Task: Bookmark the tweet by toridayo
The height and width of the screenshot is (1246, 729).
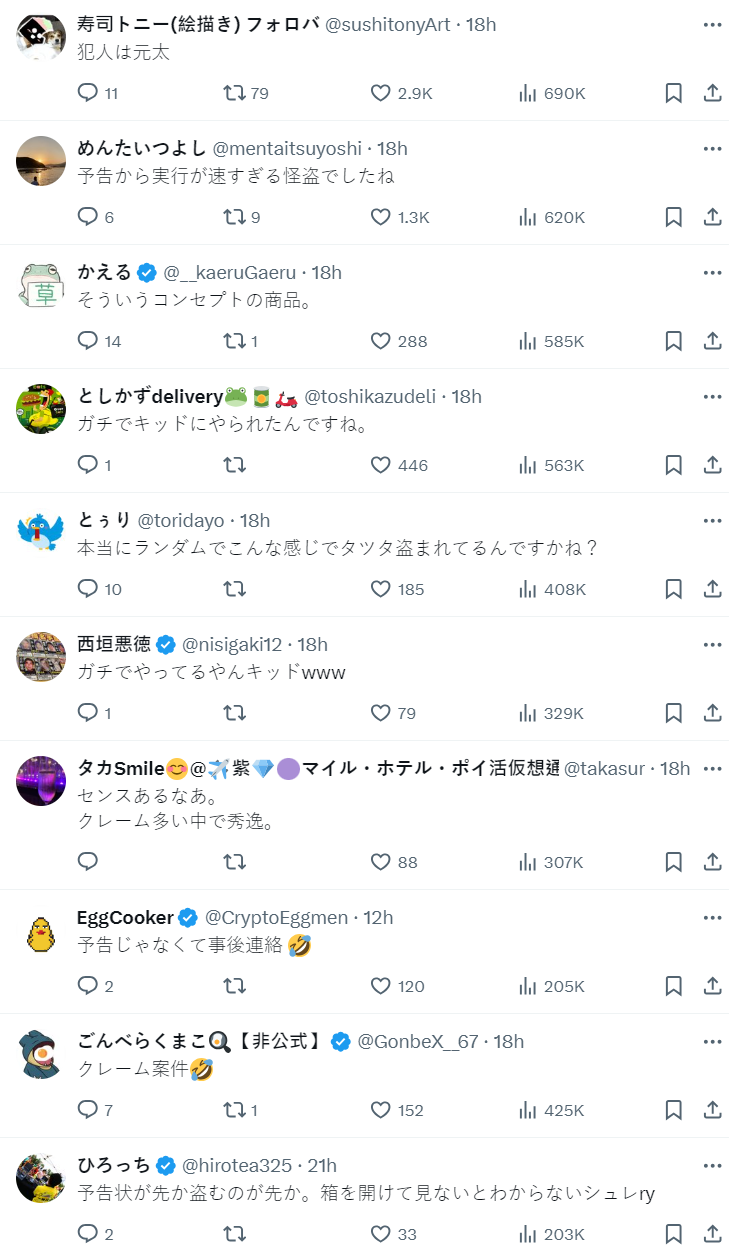Action: pyautogui.click(x=674, y=589)
